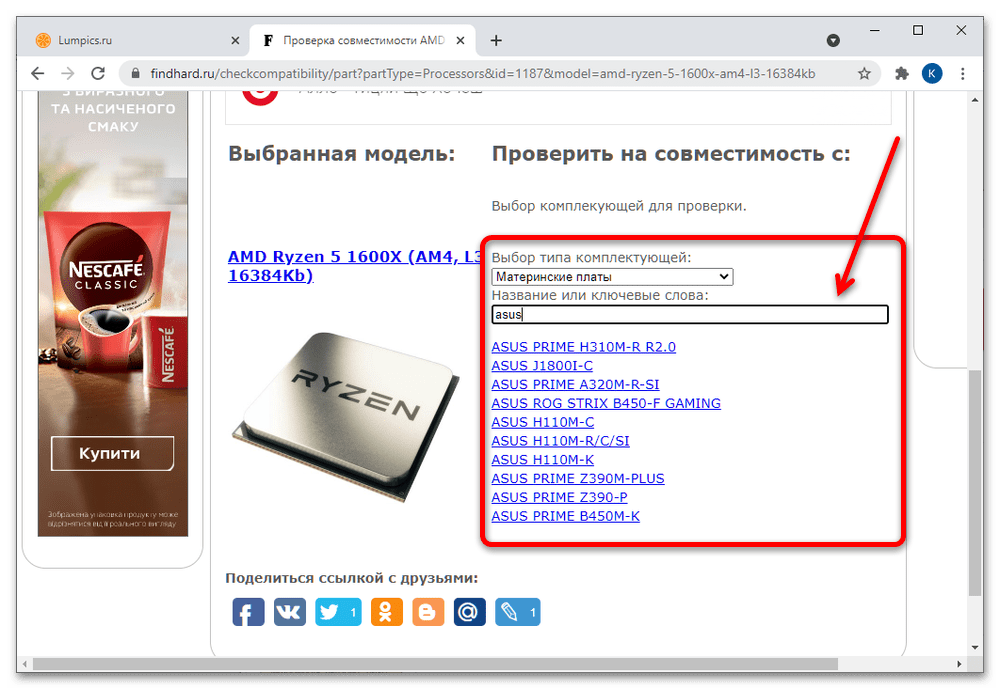
Task: Reload the page with the refresh icon
Action: [x=98, y=73]
